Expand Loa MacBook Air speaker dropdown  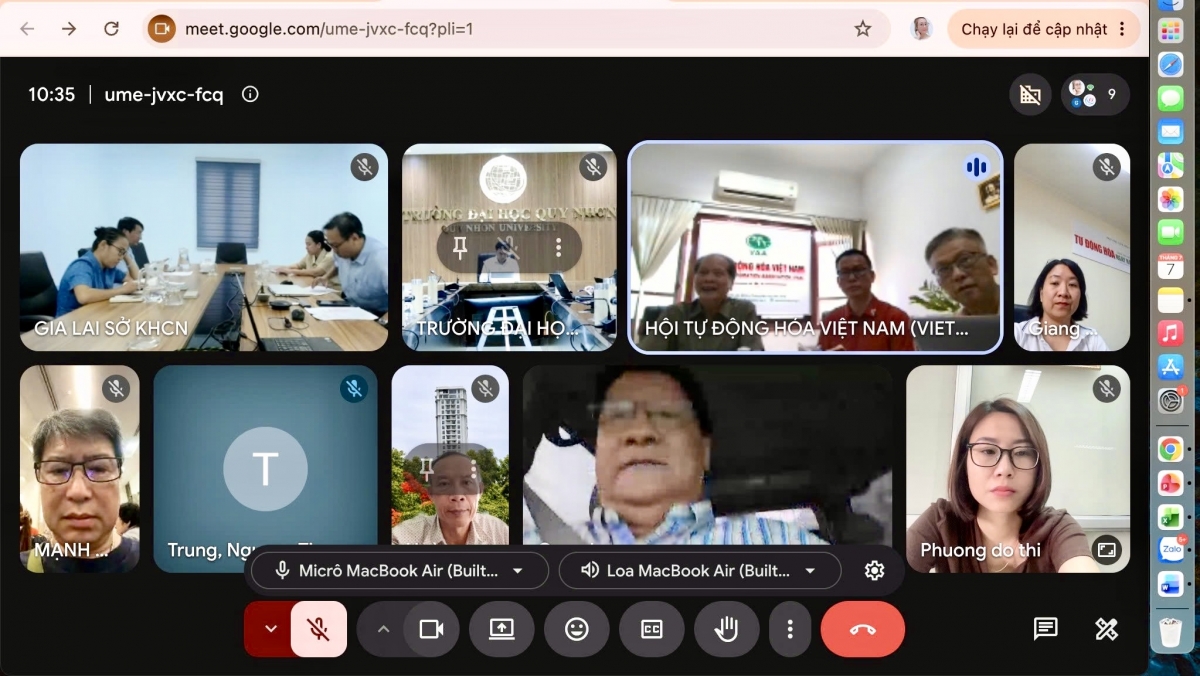click(699, 571)
